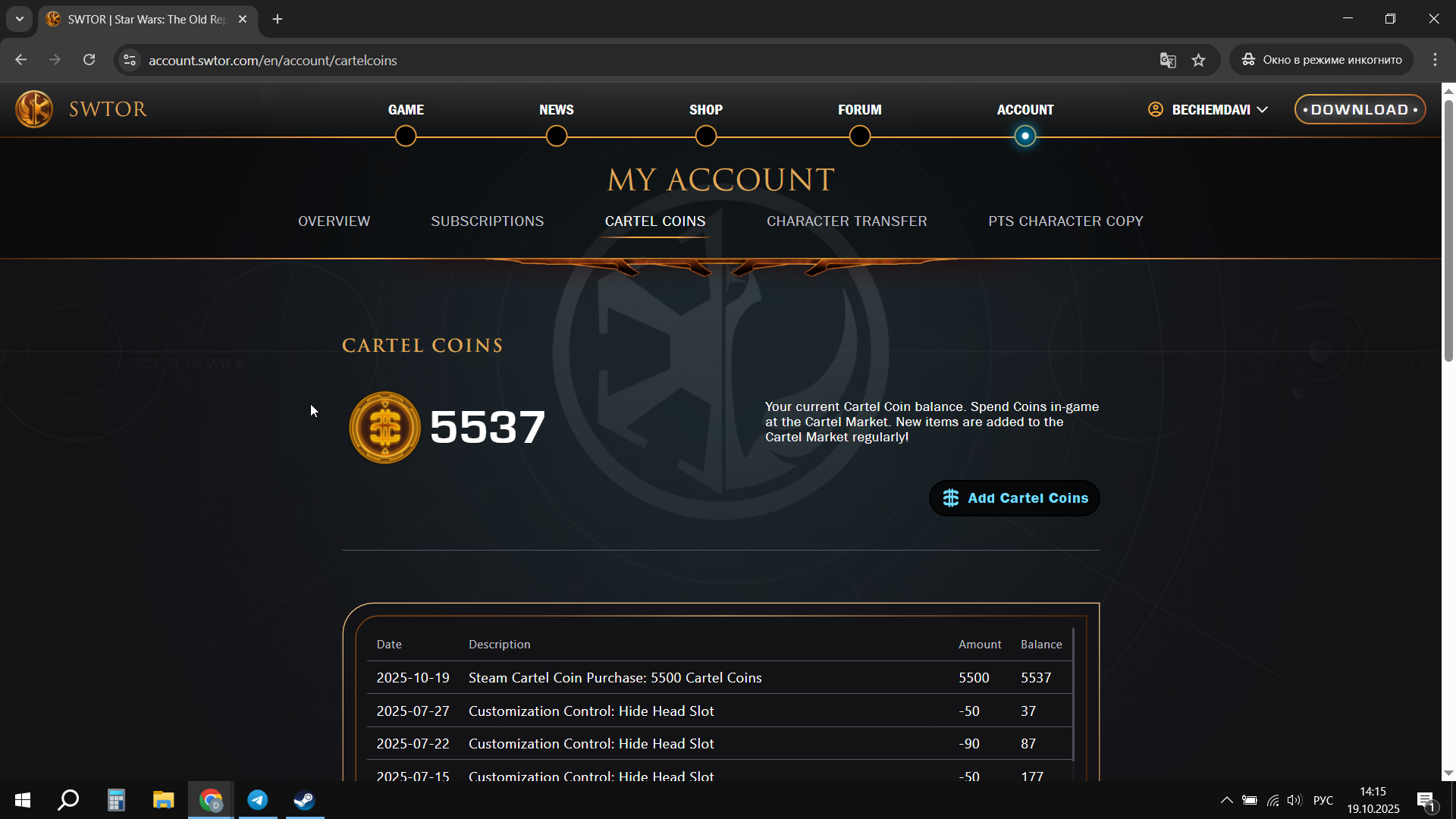
Task: Open Telegram from the taskbar
Action: (x=258, y=800)
